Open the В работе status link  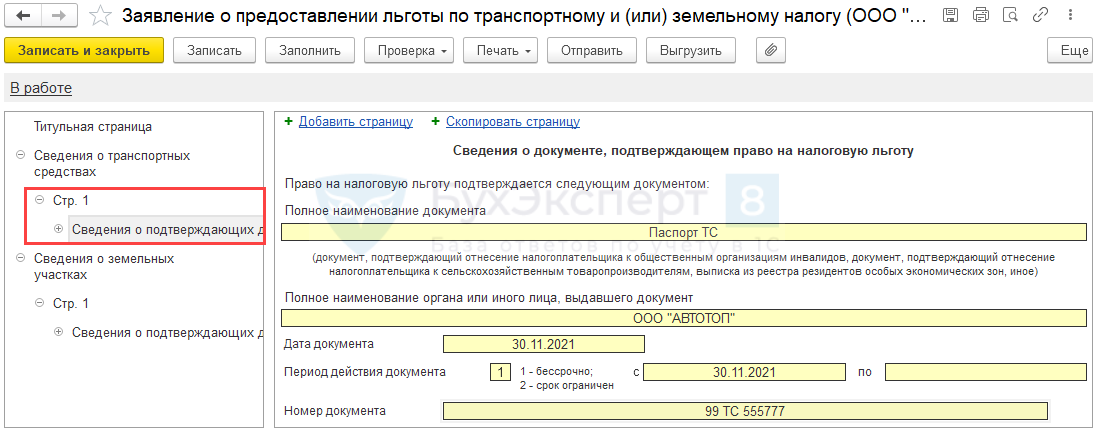point(41,88)
